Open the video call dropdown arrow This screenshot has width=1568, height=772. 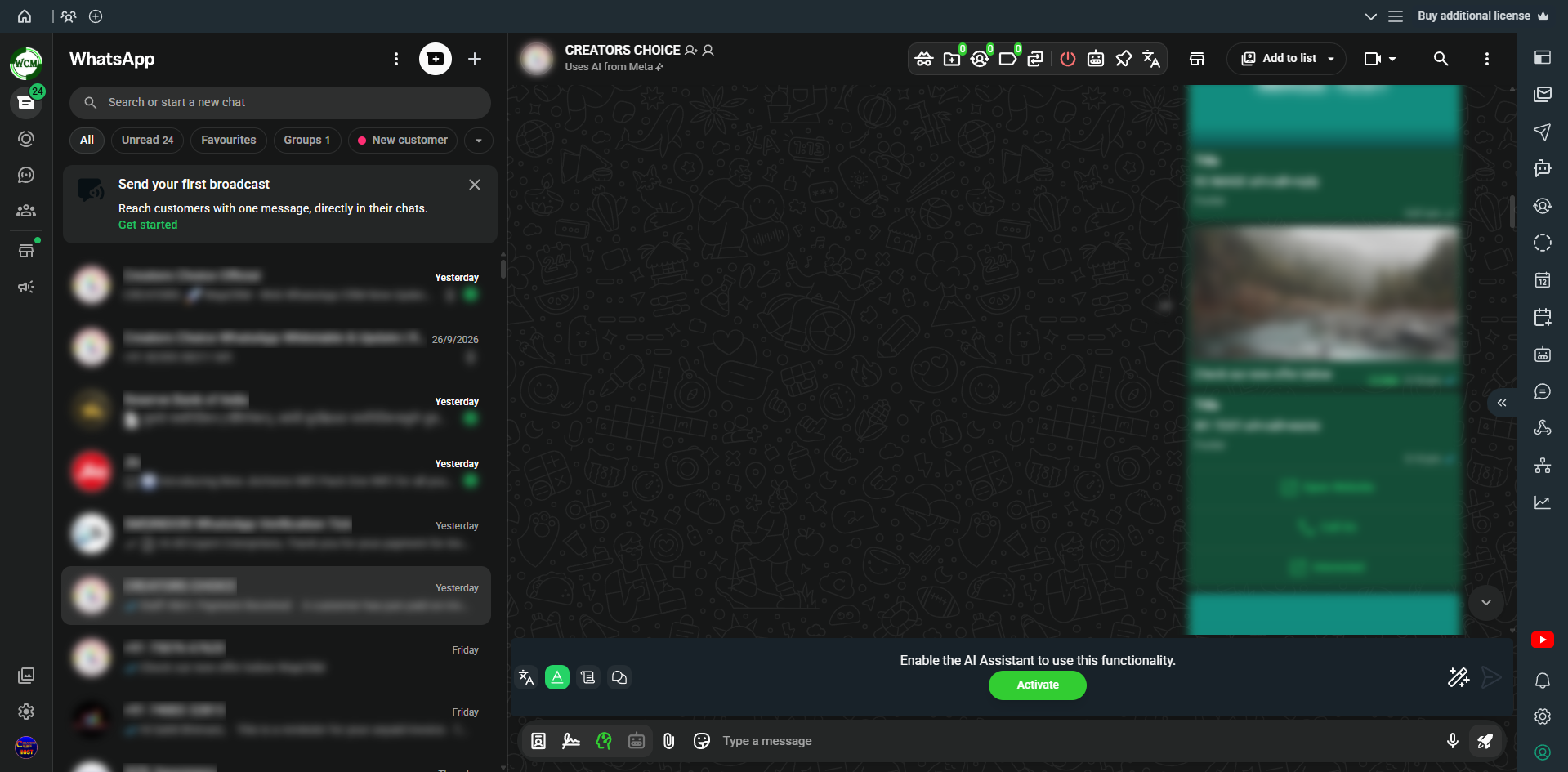coord(1392,59)
